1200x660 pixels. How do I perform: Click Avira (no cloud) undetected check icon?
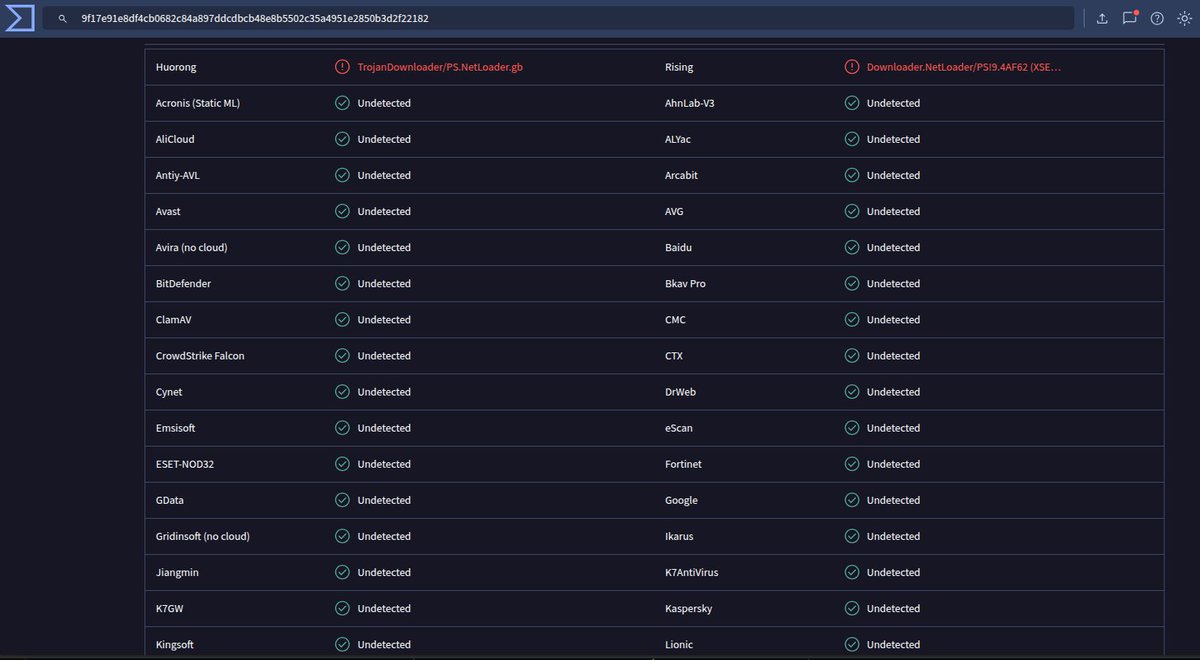[x=342, y=247]
